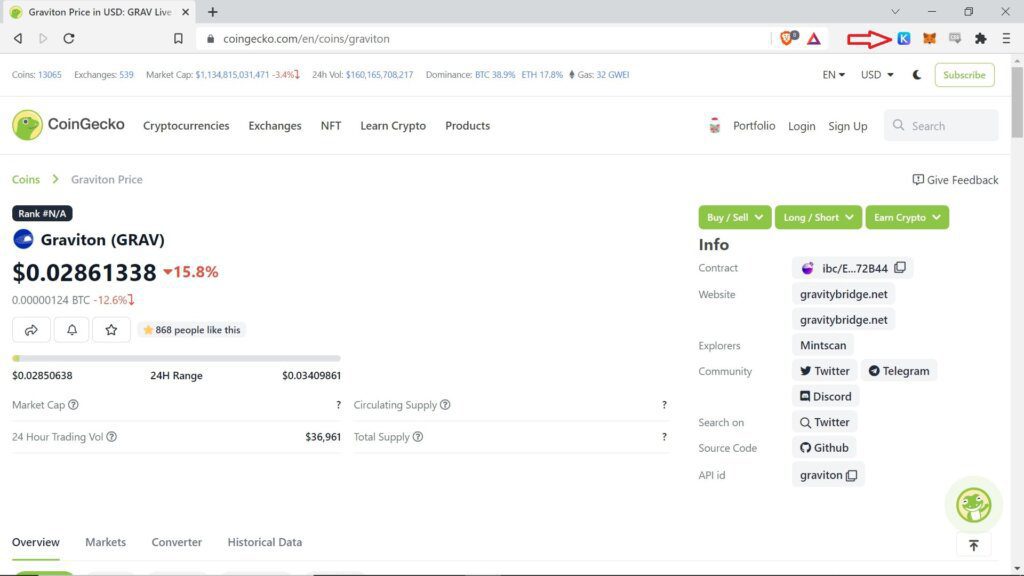Click the Subscribe button

(x=965, y=74)
